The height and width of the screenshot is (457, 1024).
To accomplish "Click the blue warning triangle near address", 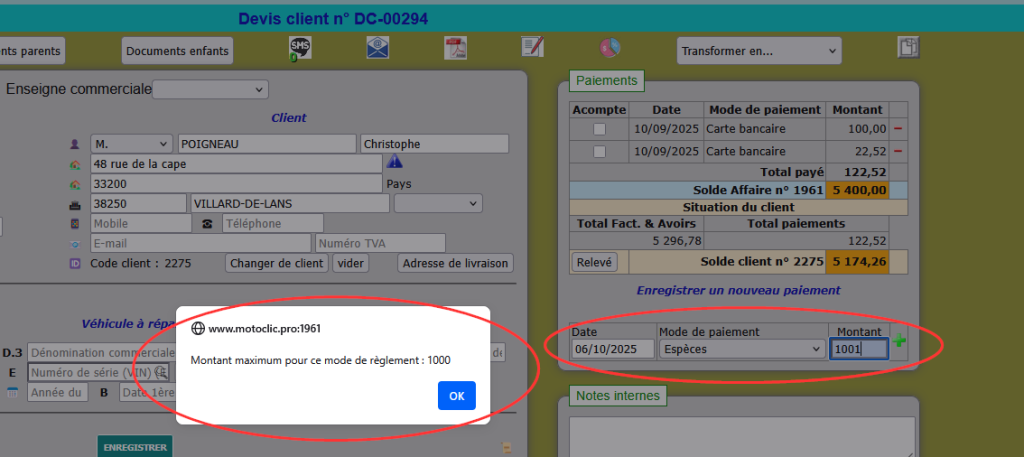I will (394, 162).
